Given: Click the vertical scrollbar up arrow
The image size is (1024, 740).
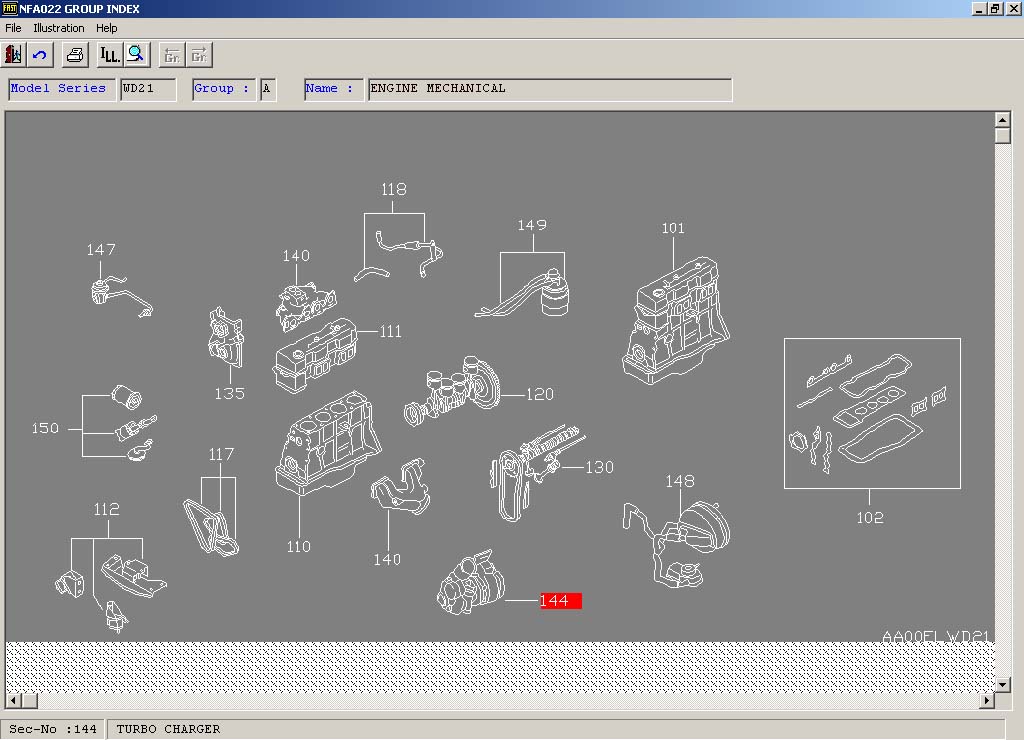Looking at the screenshot, I should [x=1003, y=120].
